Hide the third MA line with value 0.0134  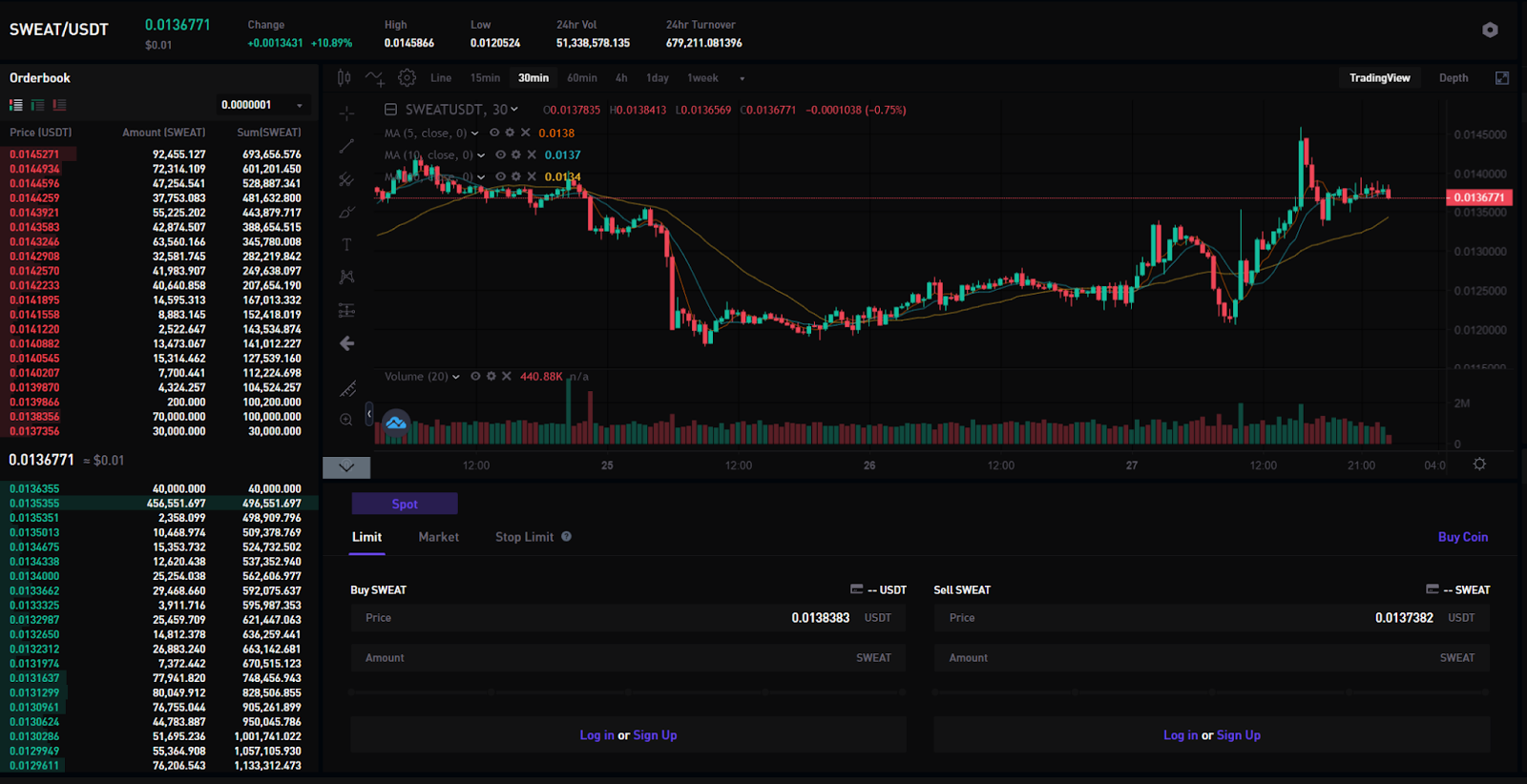point(501,177)
